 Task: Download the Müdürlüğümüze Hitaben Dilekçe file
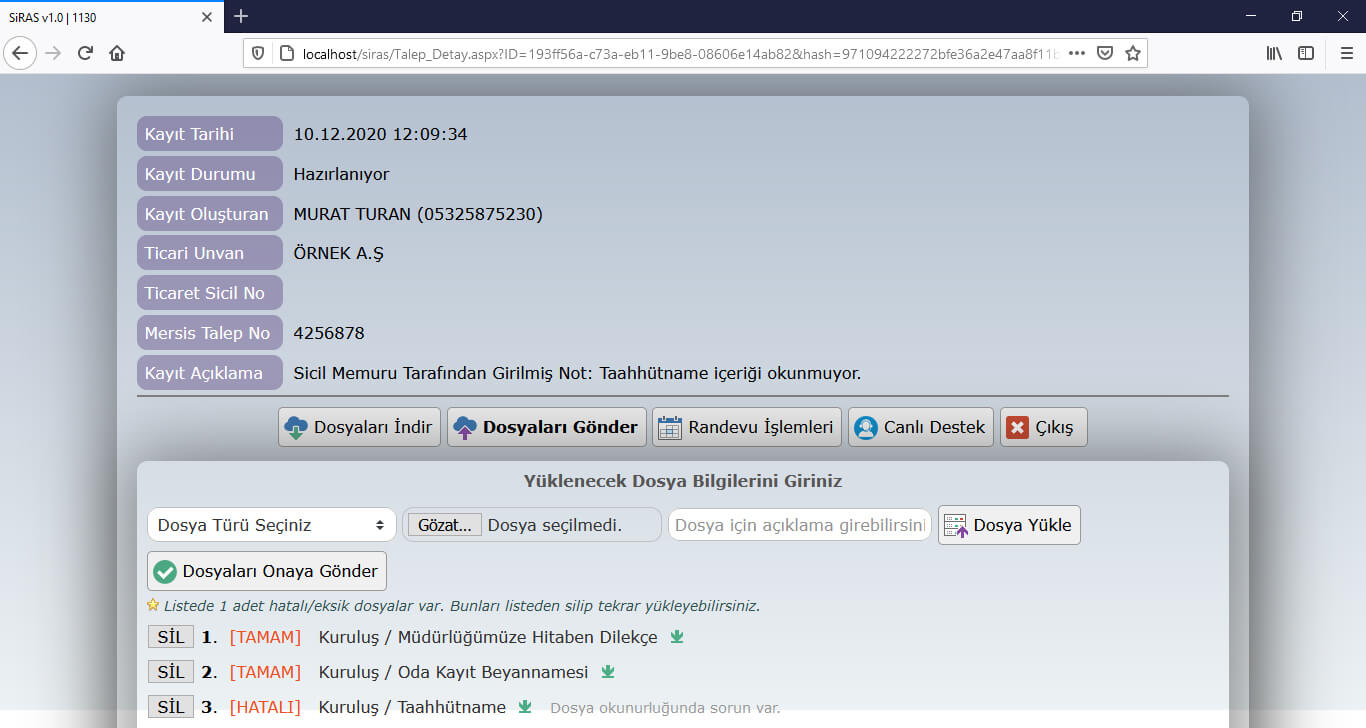[677, 637]
